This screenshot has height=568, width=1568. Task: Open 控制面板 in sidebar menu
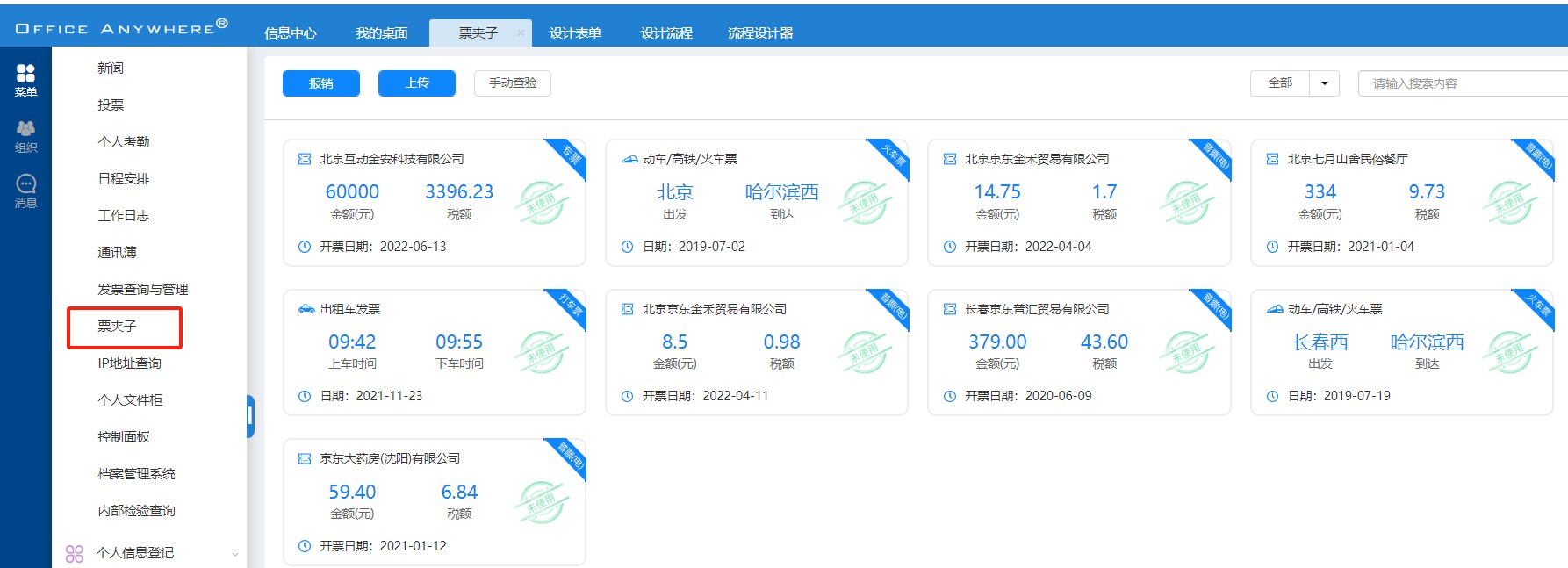tap(124, 436)
